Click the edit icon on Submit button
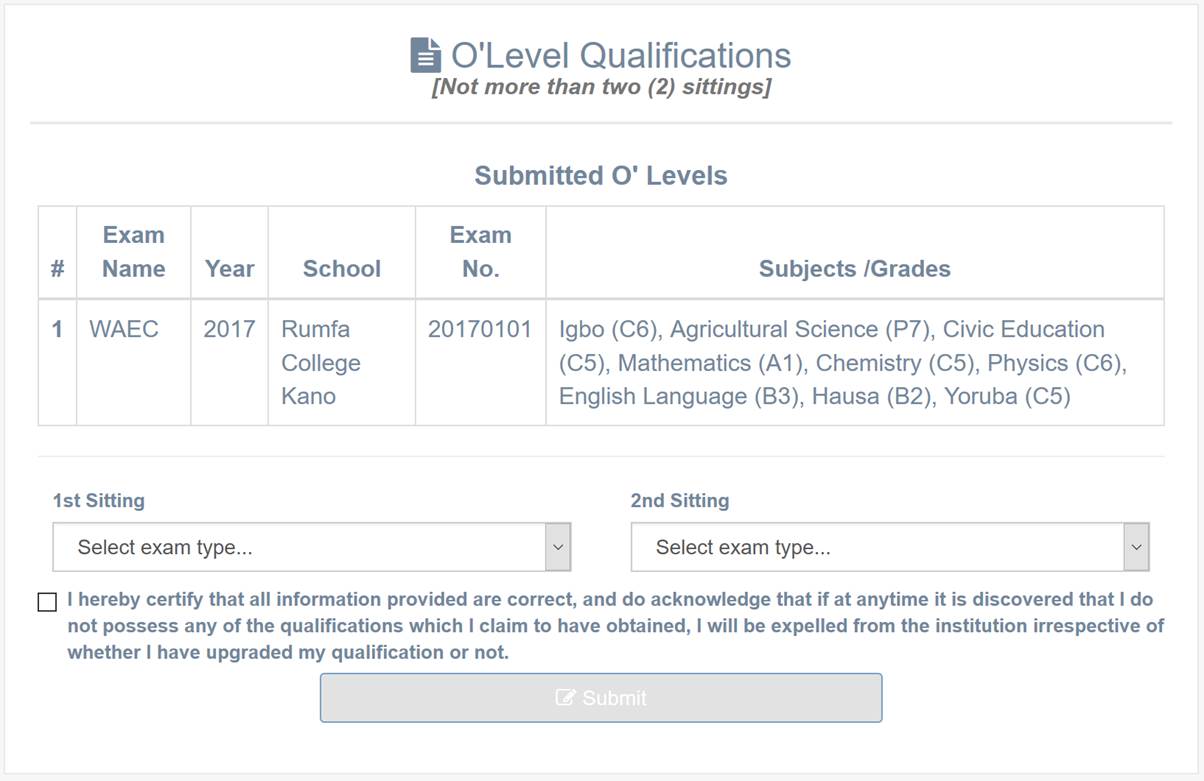The image size is (1204, 781). point(565,698)
